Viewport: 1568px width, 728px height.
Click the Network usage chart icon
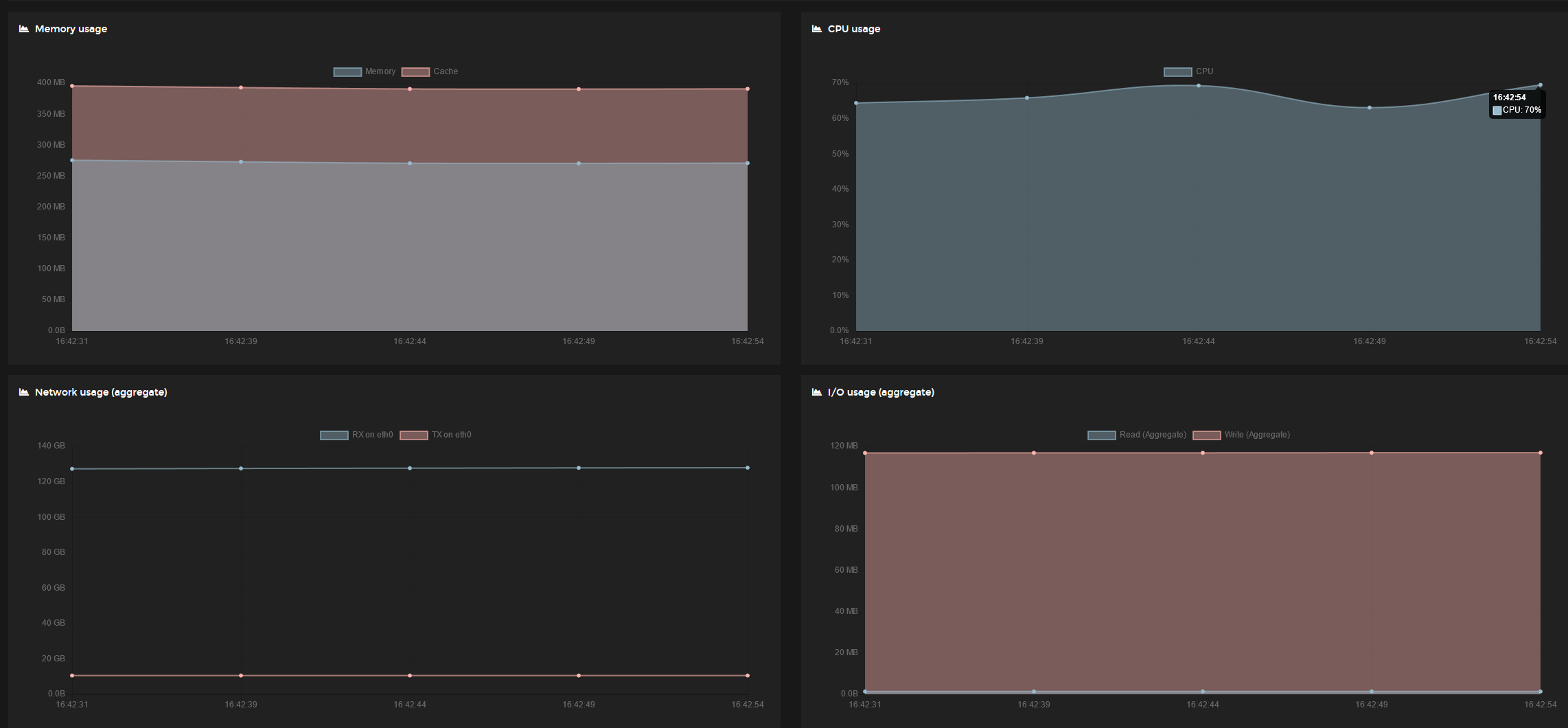tap(24, 392)
